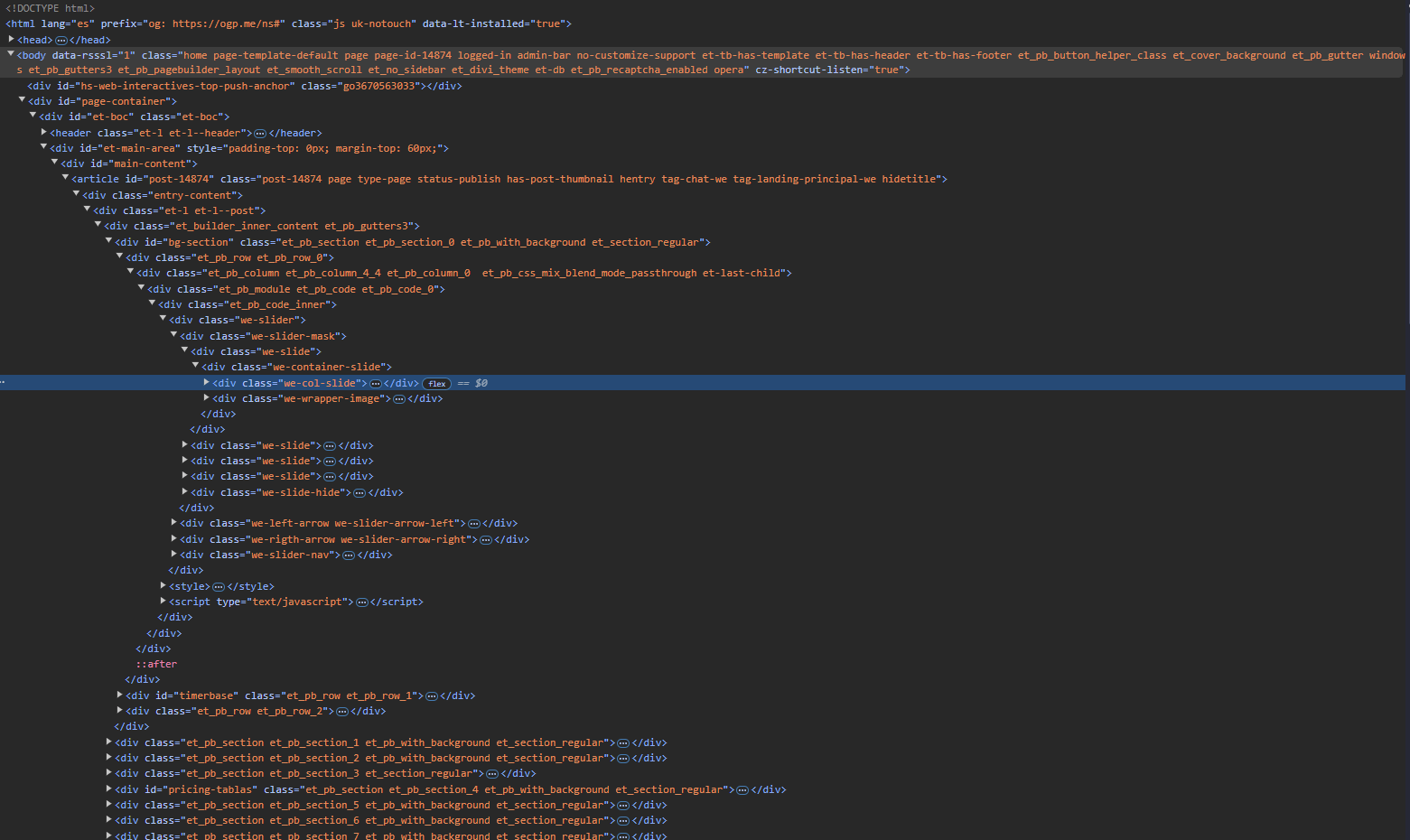Click ellipsis in timerbase div row

(x=432, y=695)
